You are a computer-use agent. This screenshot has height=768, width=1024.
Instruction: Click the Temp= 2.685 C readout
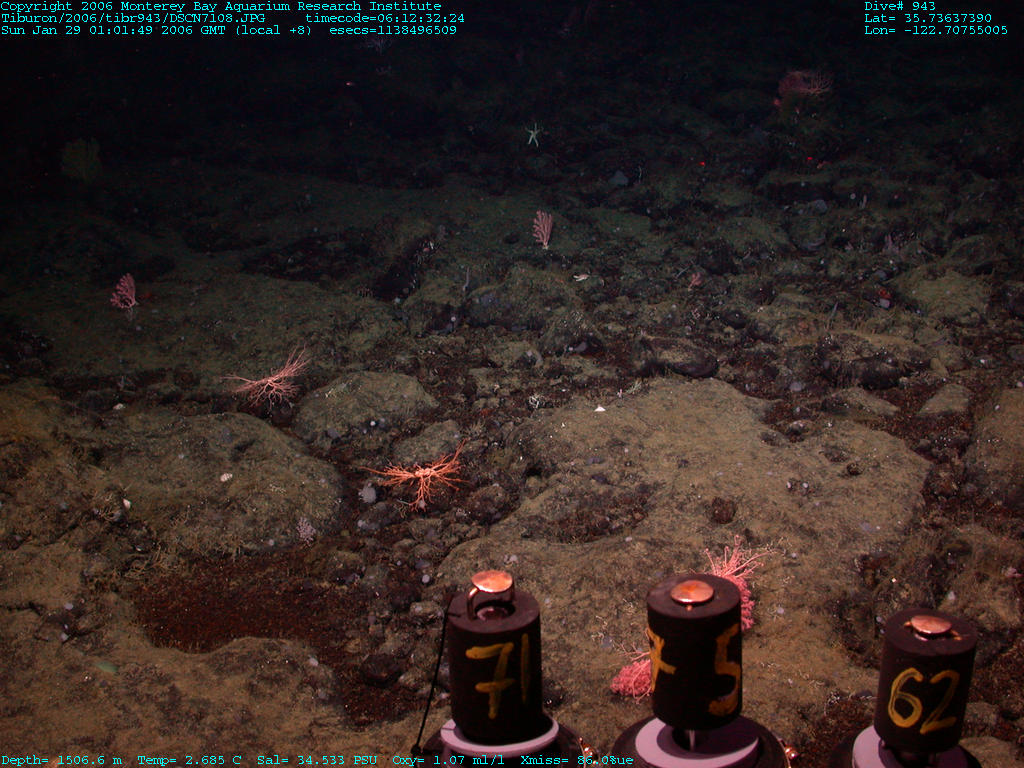189,760
